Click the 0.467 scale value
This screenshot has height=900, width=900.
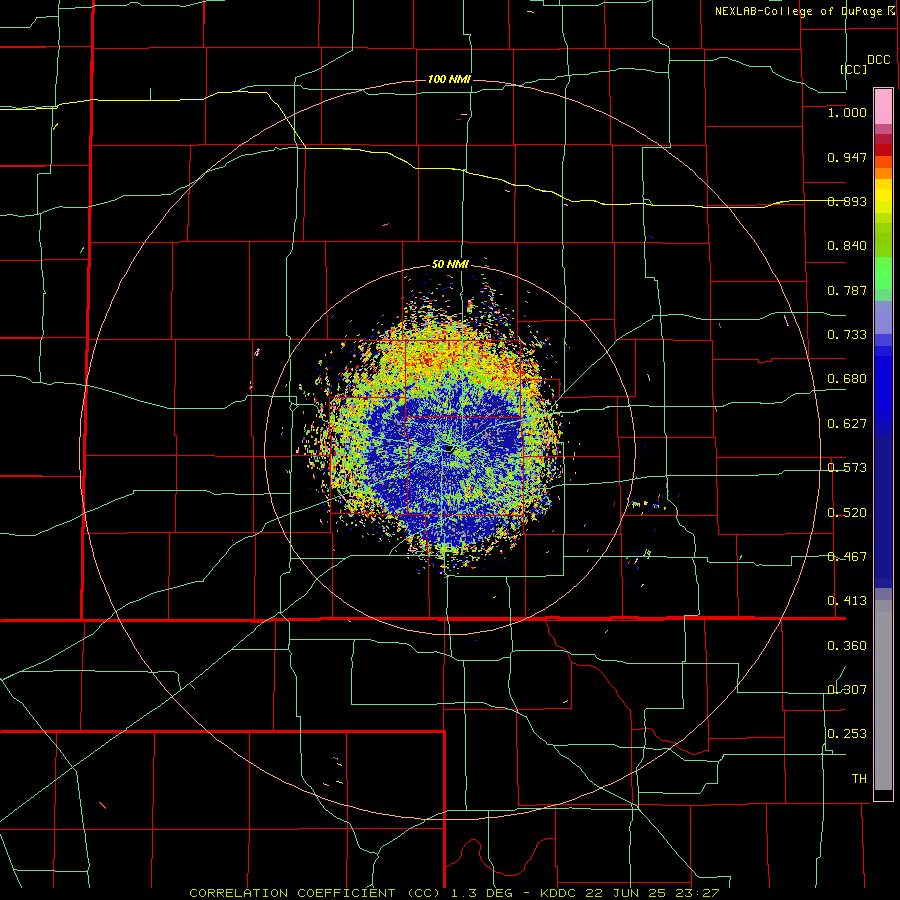pyautogui.click(x=847, y=557)
